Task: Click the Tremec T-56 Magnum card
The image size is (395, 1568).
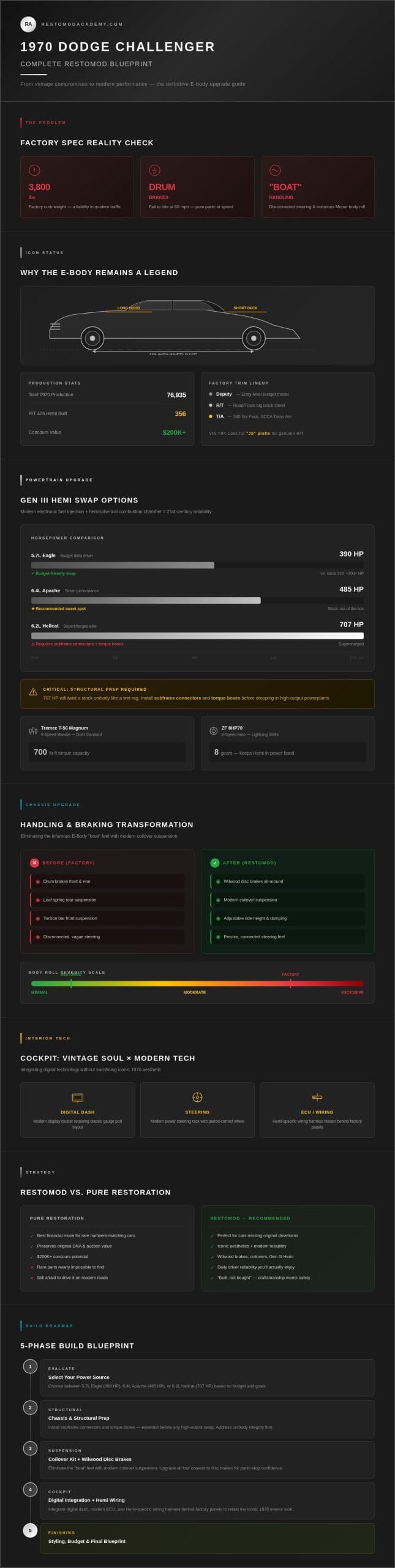Action: click(x=107, y=744)
